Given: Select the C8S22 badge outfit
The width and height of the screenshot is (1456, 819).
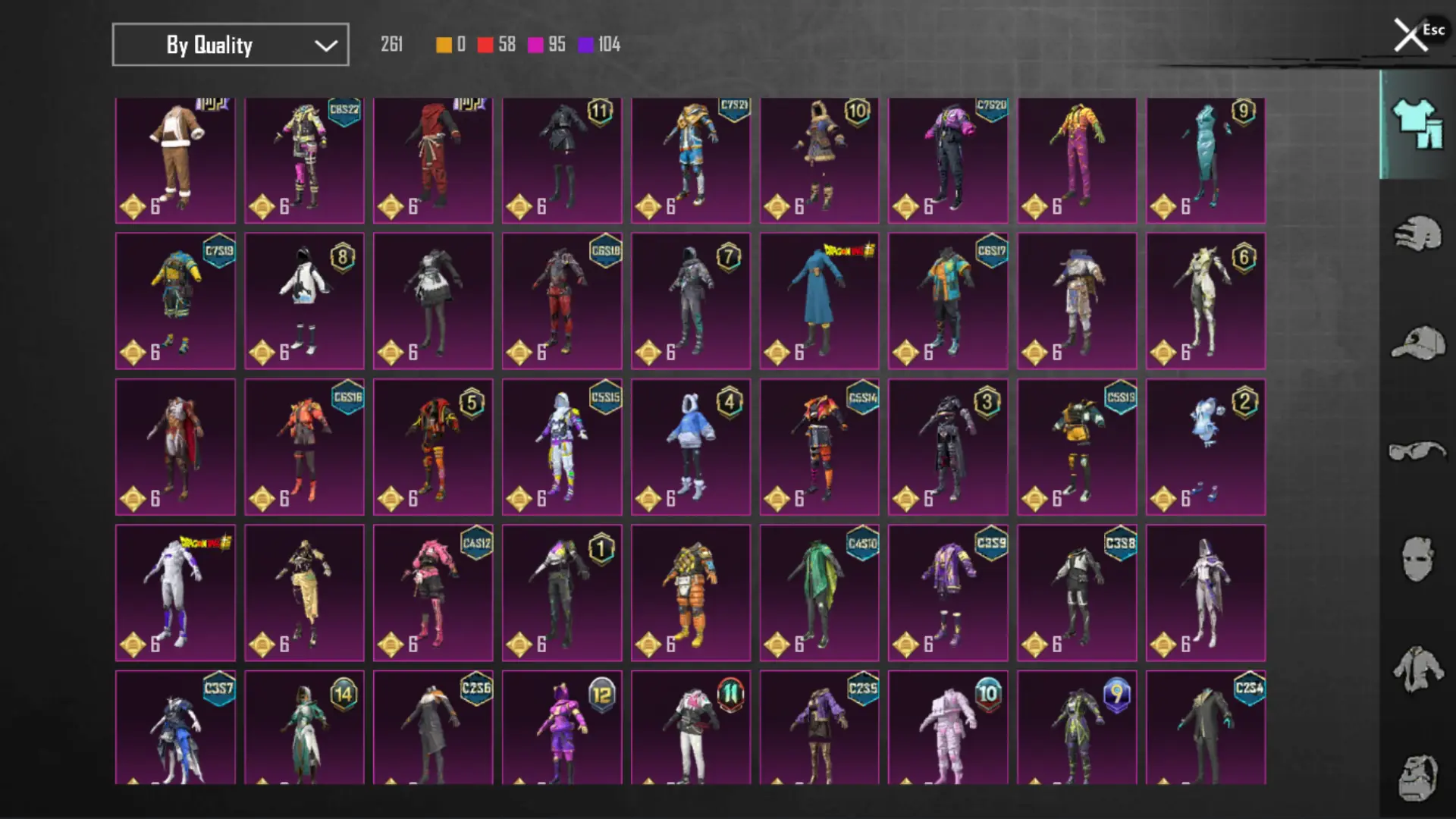Looking at the screenshot, I should [304, 160].
